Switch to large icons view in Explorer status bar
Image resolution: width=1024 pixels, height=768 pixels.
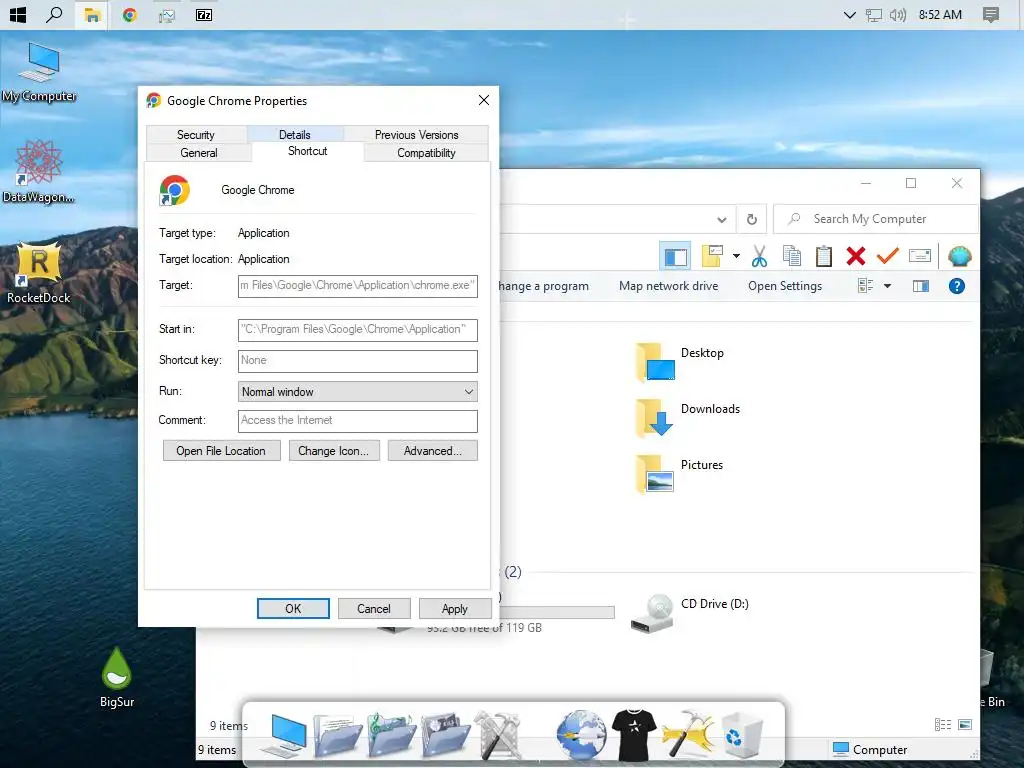pyautogui.click(x=965, y=724)
